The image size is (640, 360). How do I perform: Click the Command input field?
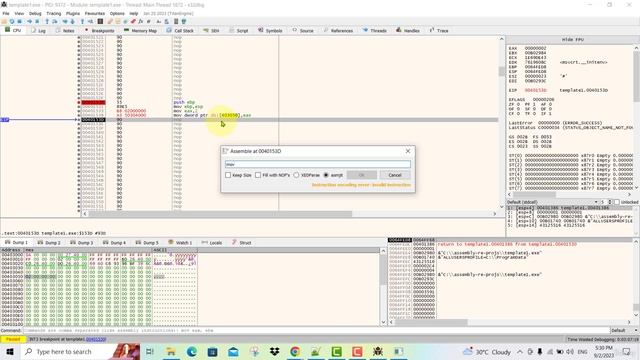coord(316,330)
